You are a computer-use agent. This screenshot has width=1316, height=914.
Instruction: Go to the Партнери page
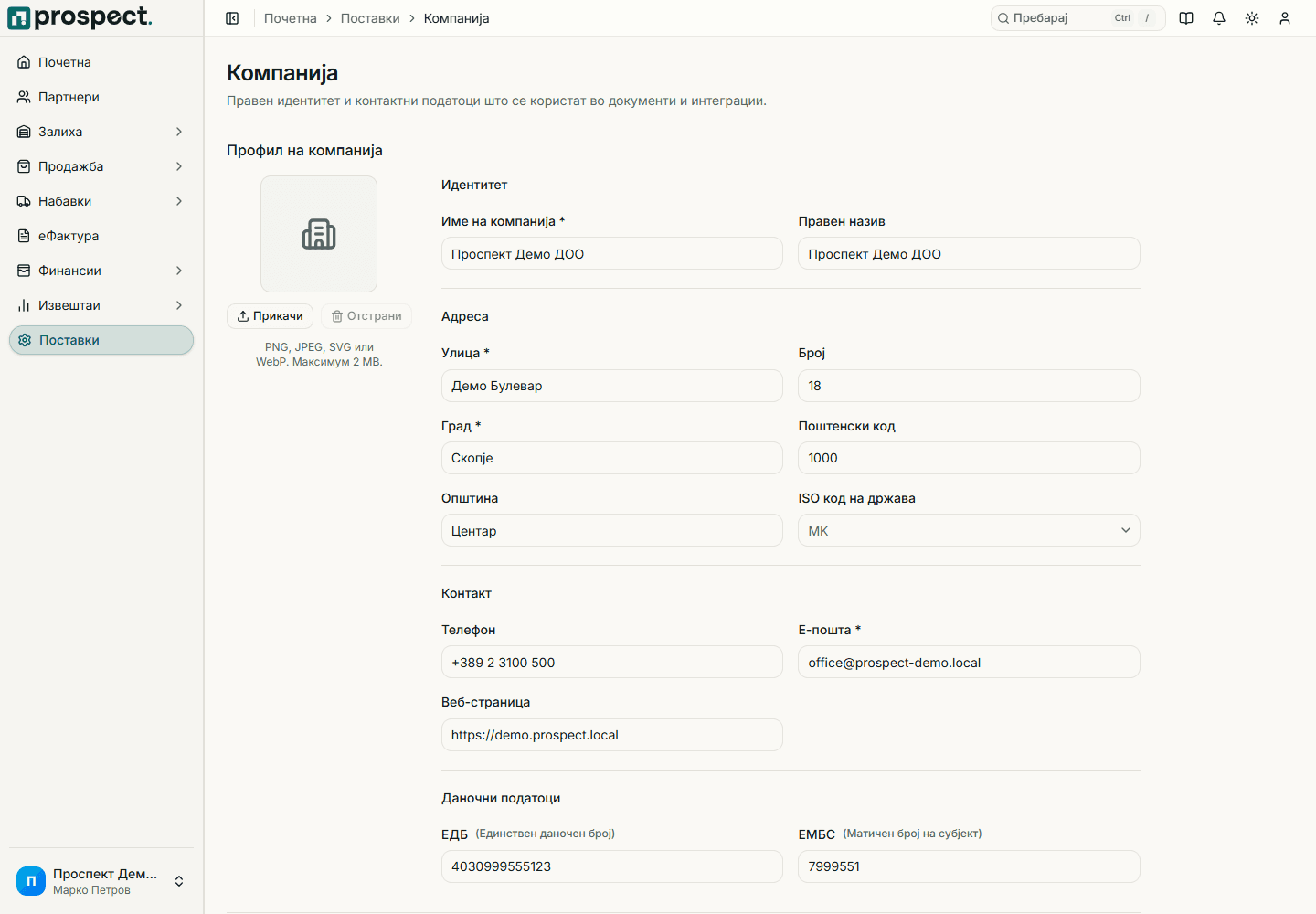click(101, 97)
